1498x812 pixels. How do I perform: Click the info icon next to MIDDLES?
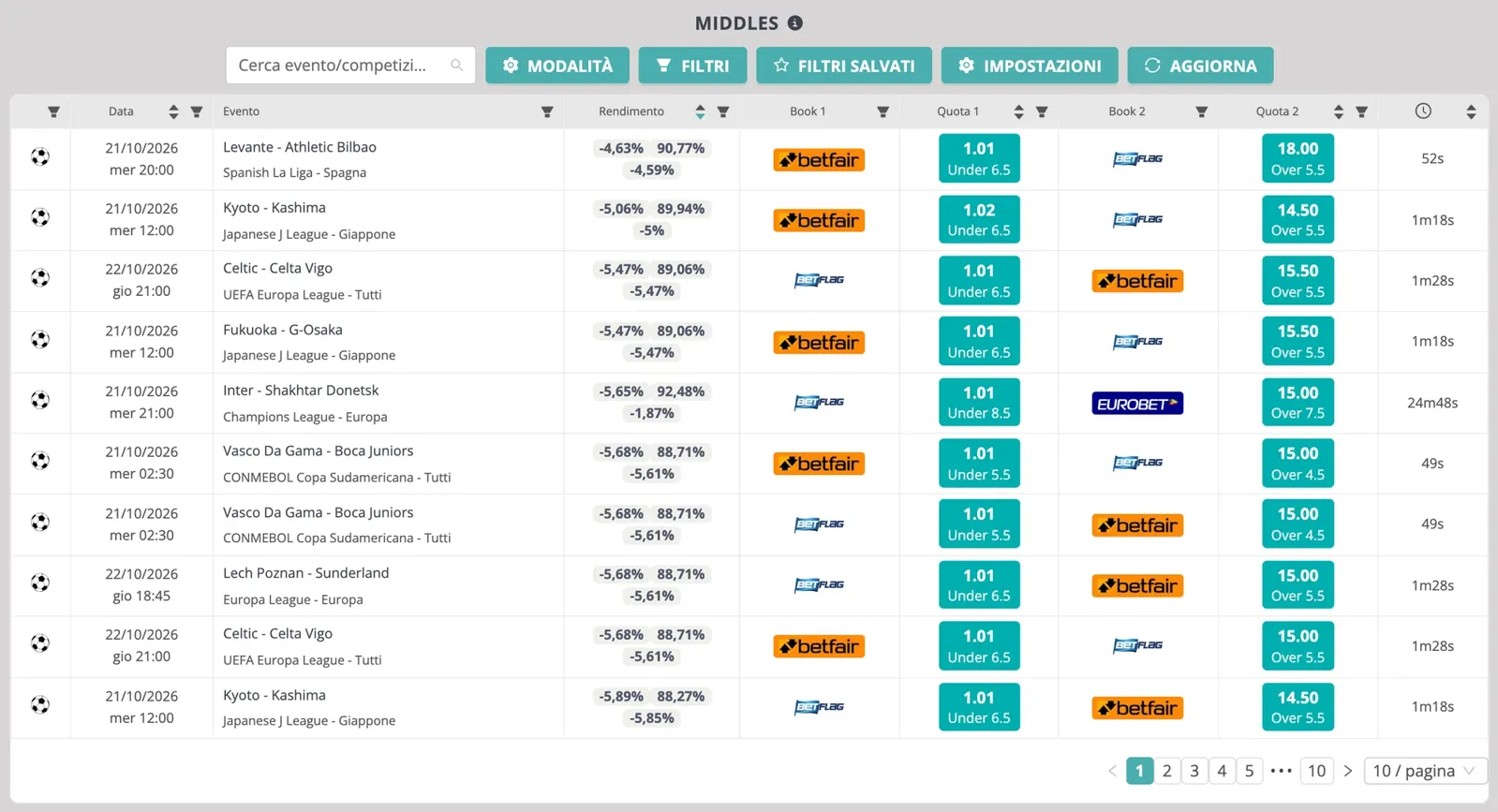coord(794,23)
